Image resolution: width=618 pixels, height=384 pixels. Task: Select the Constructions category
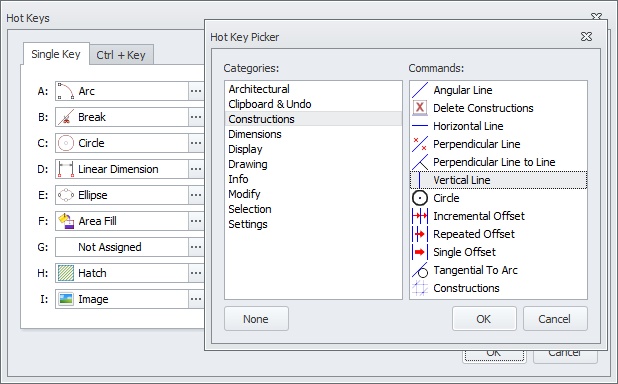tap(313, 119)
